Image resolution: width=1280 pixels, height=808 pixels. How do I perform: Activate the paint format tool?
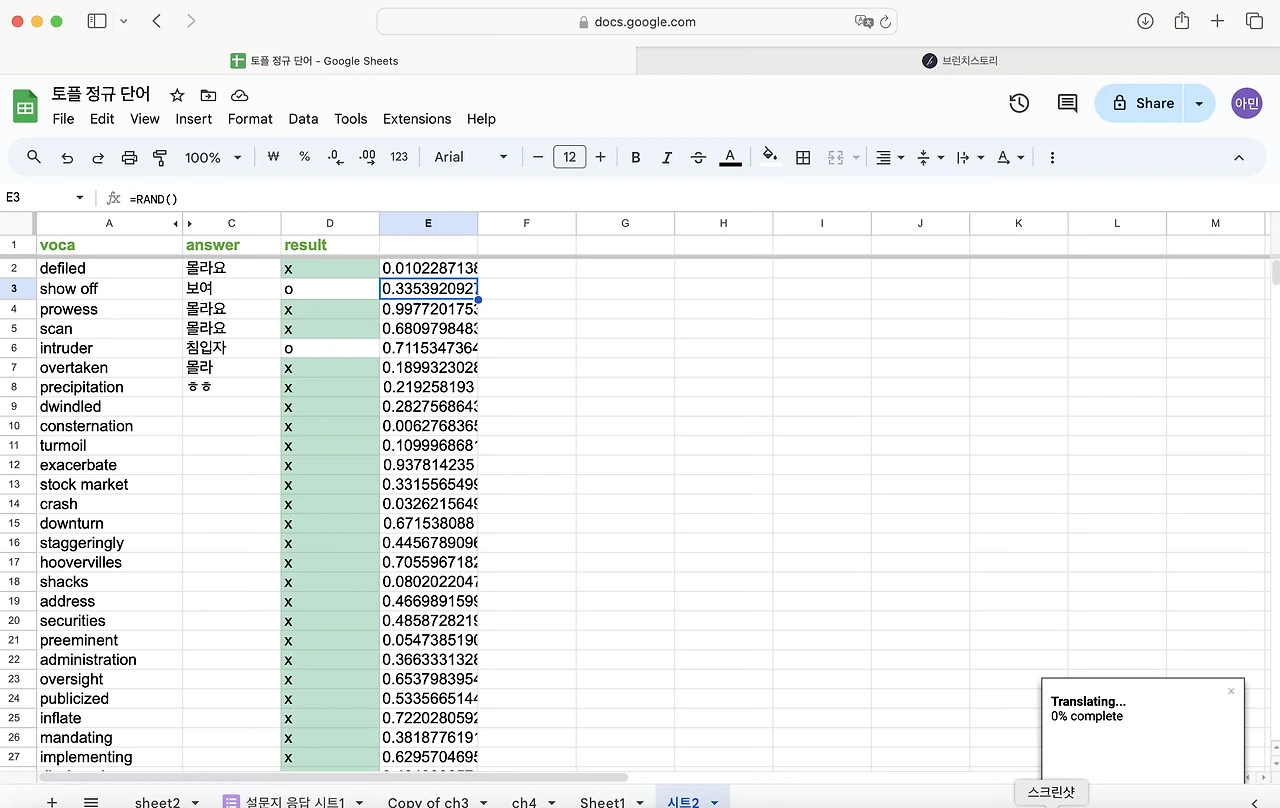160,157
